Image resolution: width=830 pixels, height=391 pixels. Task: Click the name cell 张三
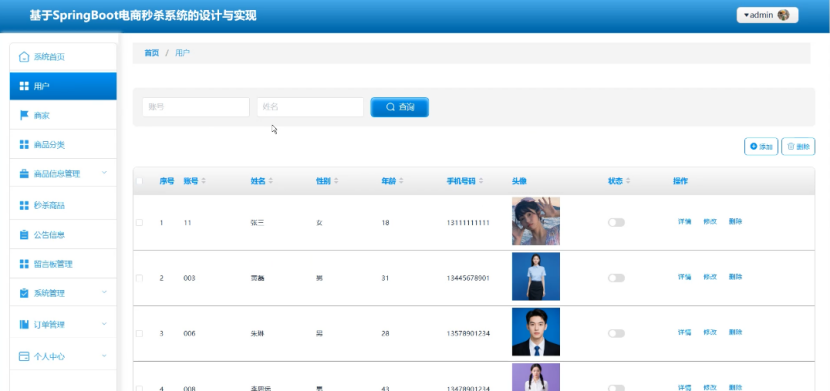pyautogui.click(x=257, y=223)
